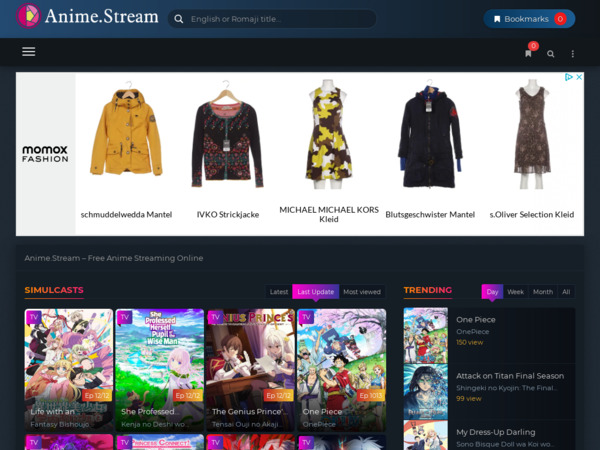
Task: Open the One Piece trending thumbnail
Action: tap(426, 336)
